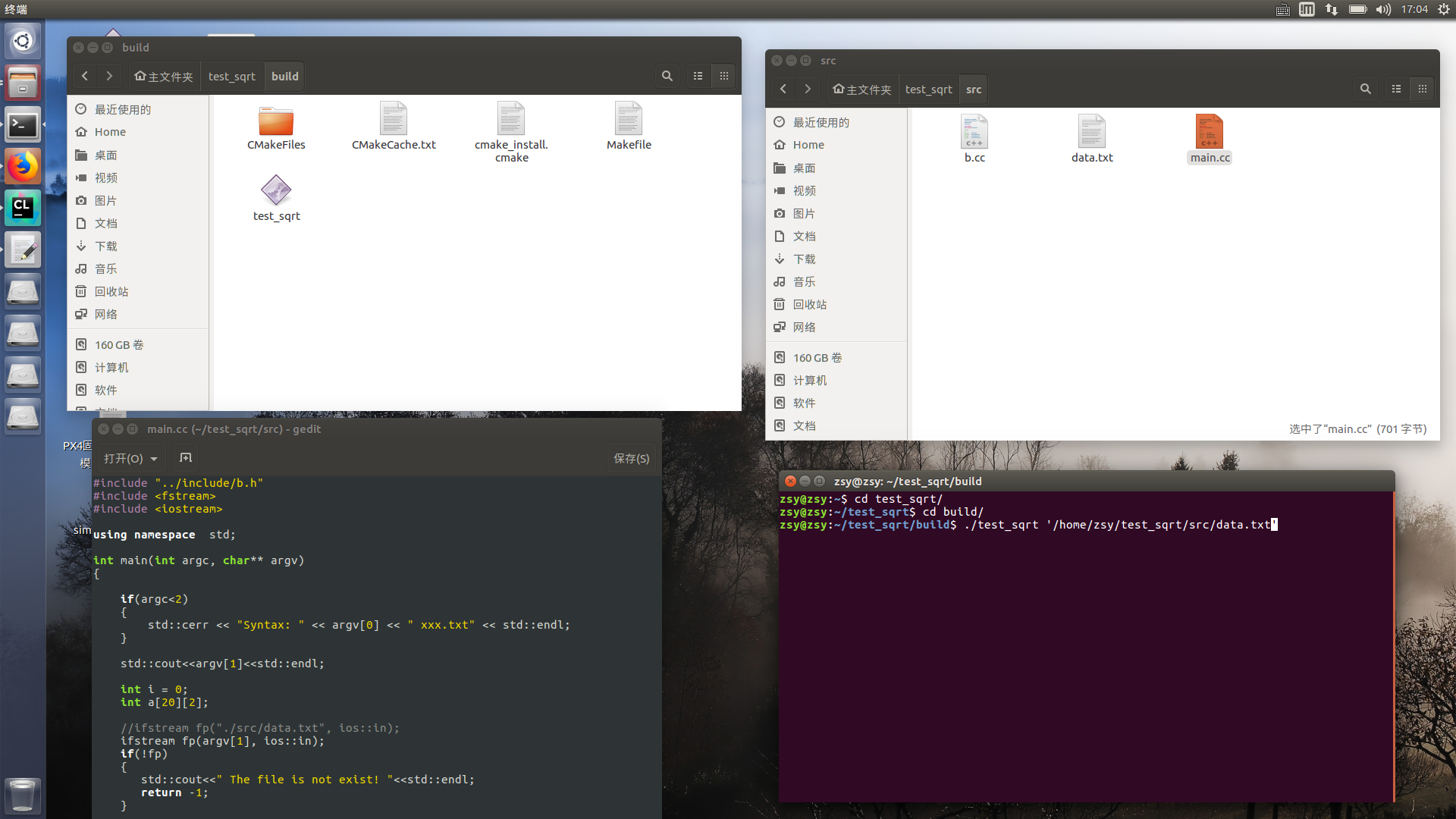Switch src window to list view
The image size is (1456, 819).
[x=1396, y=89]
